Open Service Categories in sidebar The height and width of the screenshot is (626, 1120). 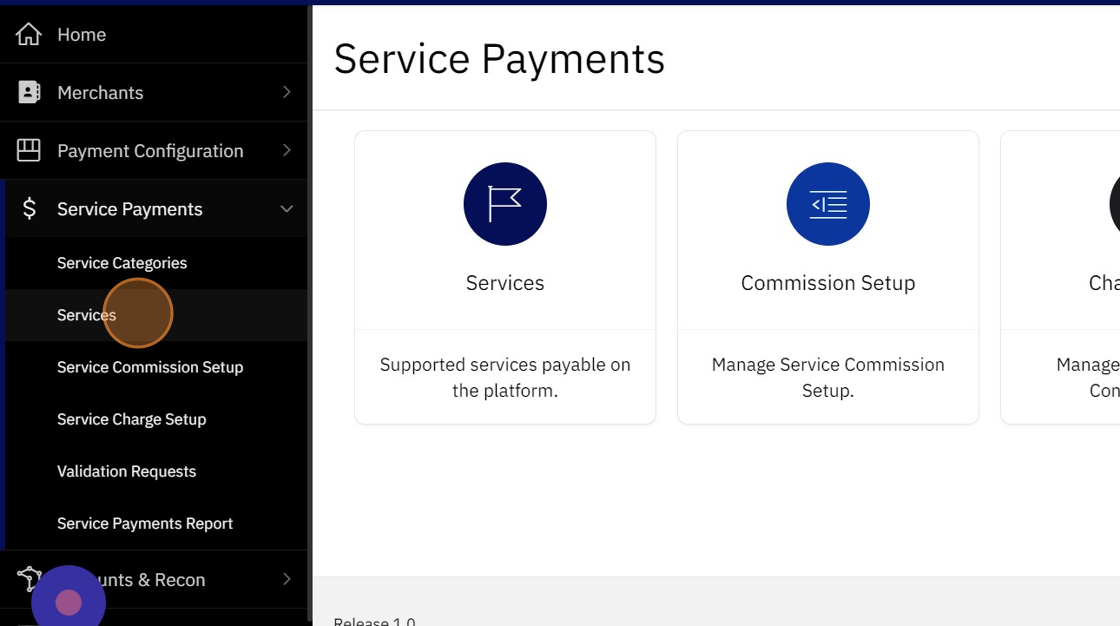click(x=122, y=263)
